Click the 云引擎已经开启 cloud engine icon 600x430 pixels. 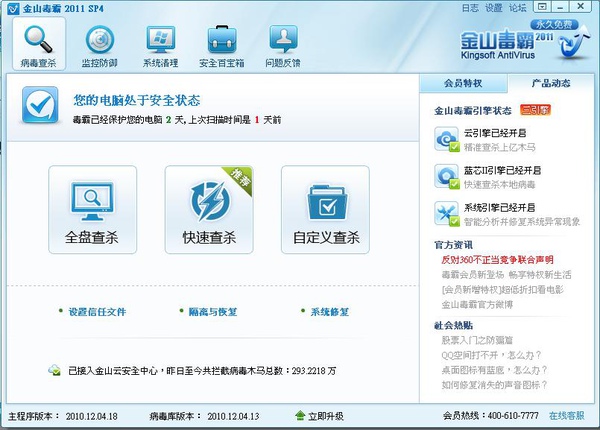pos(447,139)
